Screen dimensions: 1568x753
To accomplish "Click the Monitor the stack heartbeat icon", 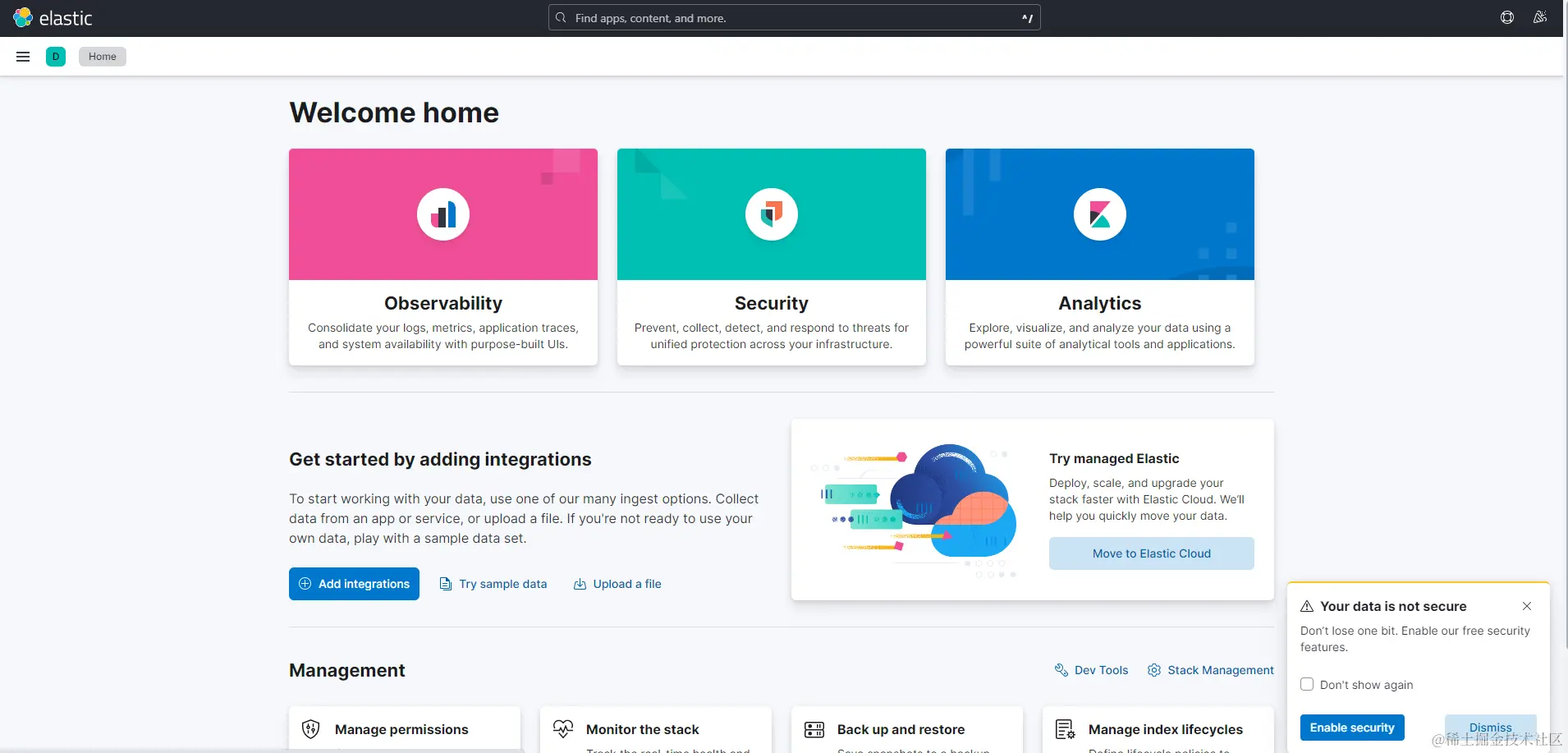I will 563,729.
